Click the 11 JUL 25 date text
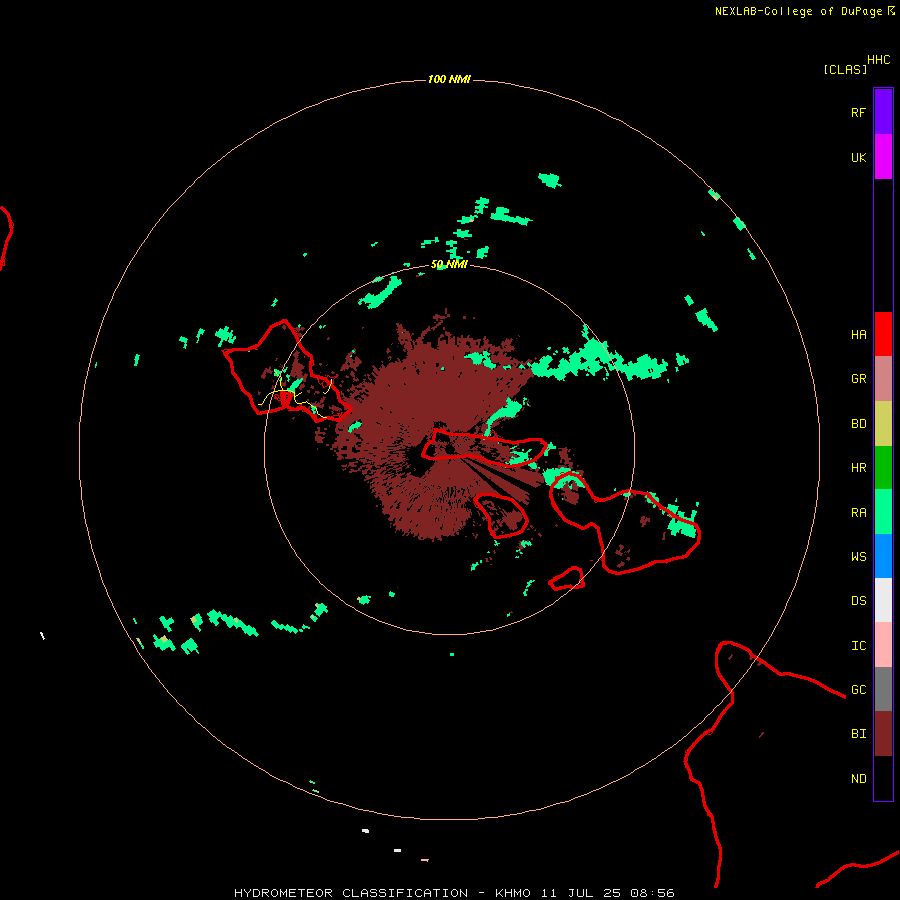 click(x=581, y=893)
